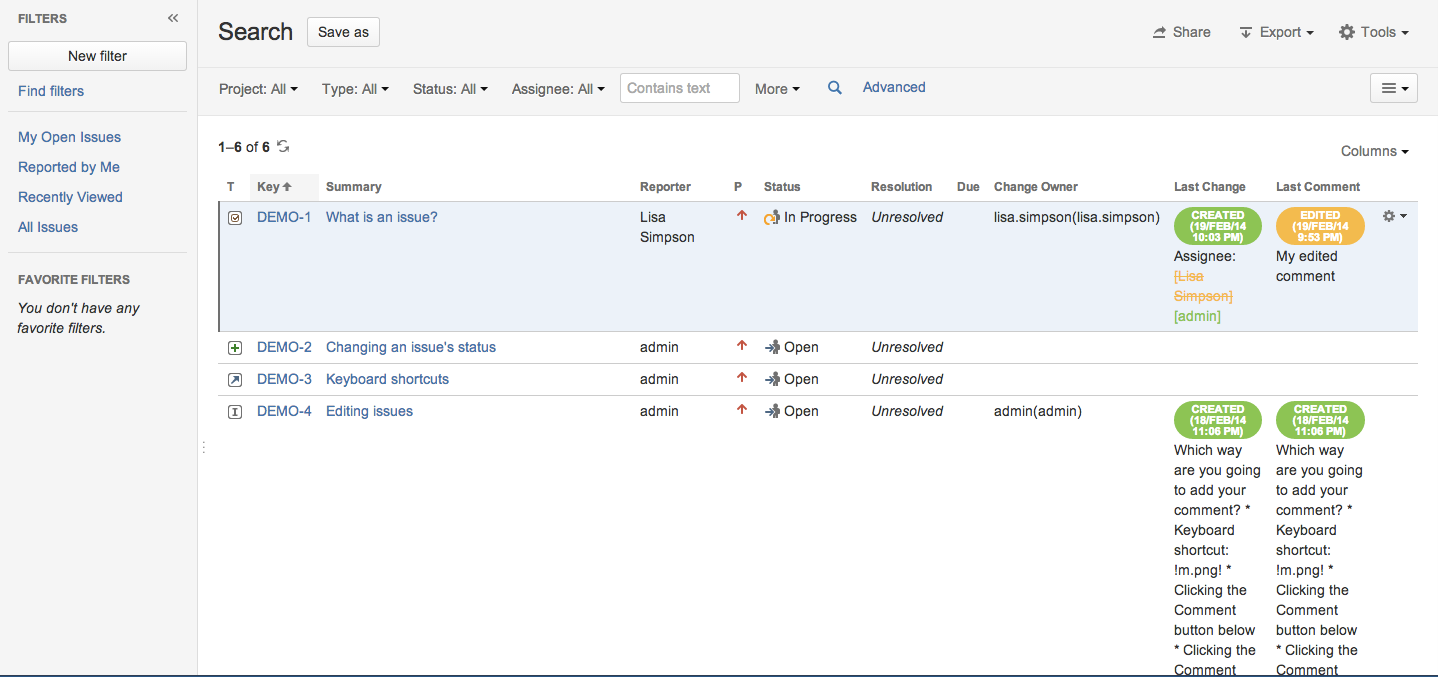Sort by the Due column header

968,187
